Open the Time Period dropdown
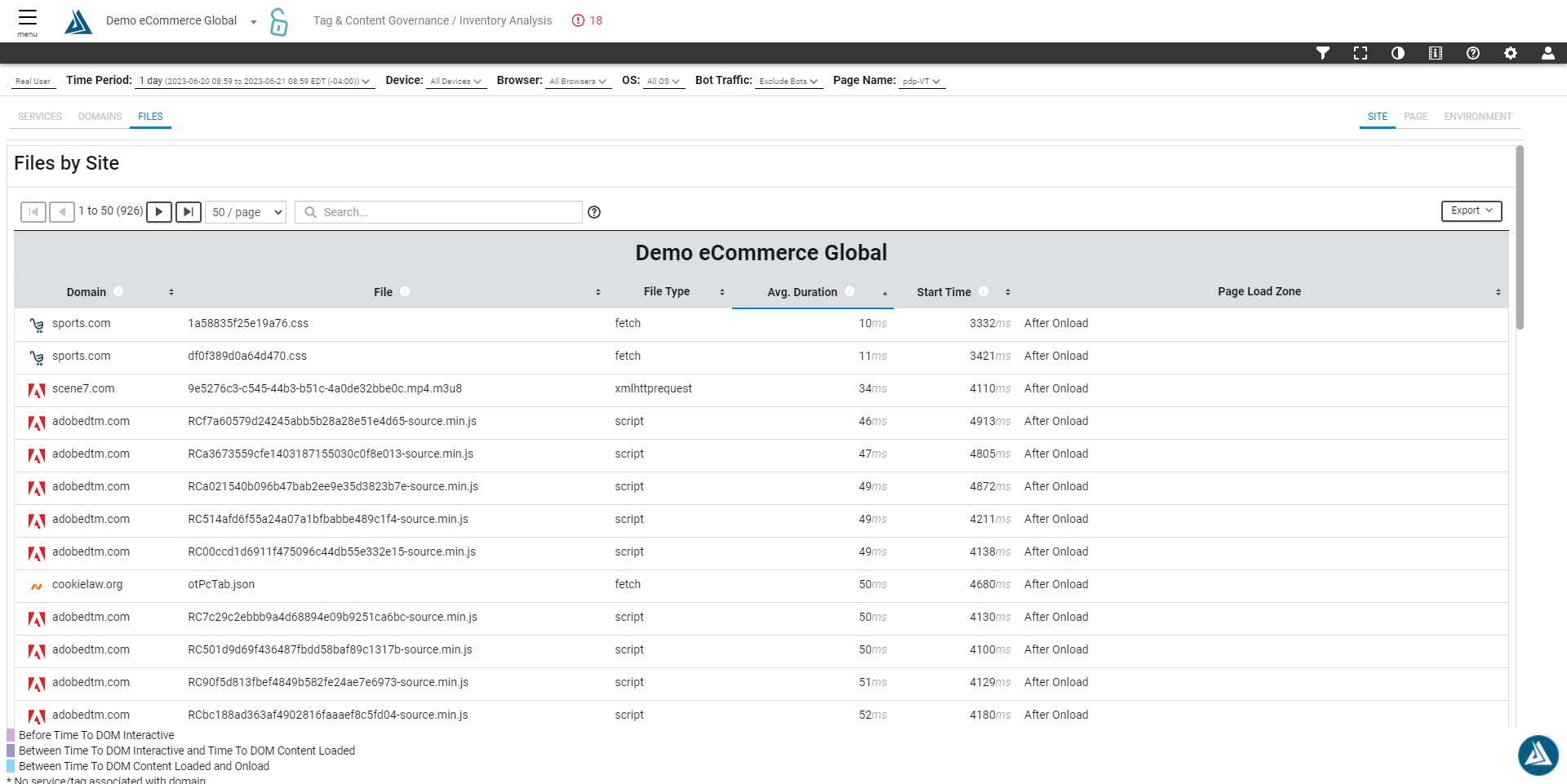Screen dimensions: 1567x784 pos(255,81)
